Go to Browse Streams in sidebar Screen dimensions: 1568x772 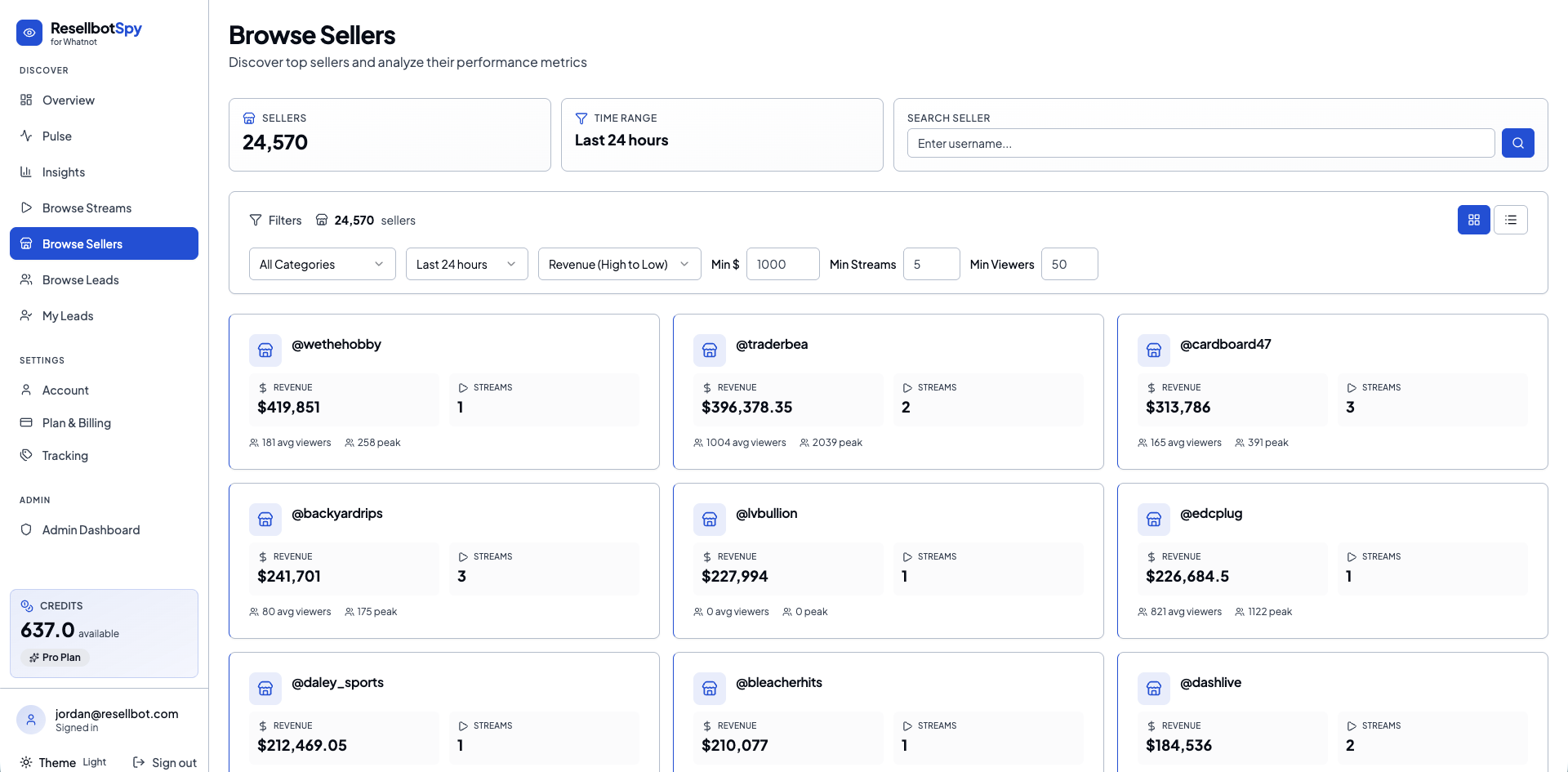[87, 208]
